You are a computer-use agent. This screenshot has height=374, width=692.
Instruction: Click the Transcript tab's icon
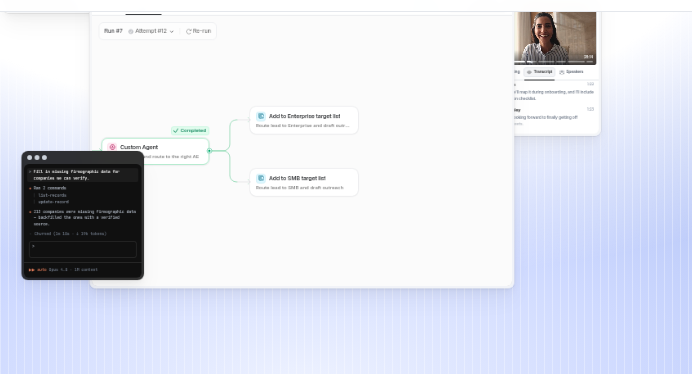[529, 72]
